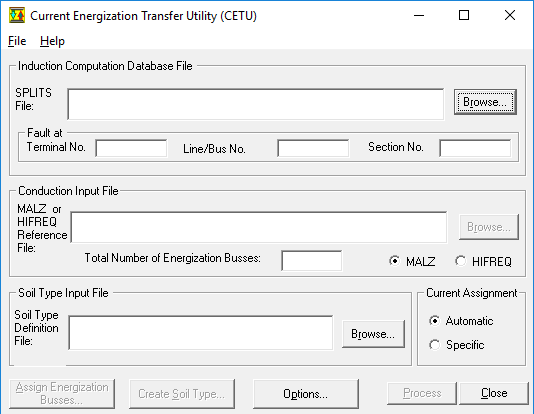Click the Soil Type Definition File field
Image resolution: width=534 pixels, height=414 pixels.
201,333
